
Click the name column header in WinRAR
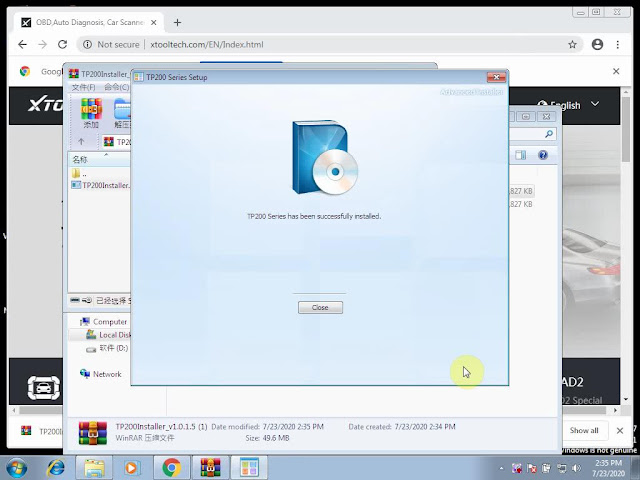click(x=99, y=159)
